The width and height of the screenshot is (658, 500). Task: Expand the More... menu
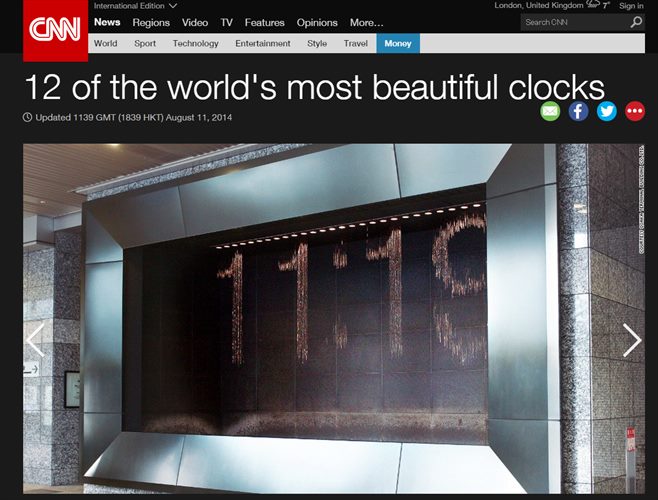click(366, 23)
